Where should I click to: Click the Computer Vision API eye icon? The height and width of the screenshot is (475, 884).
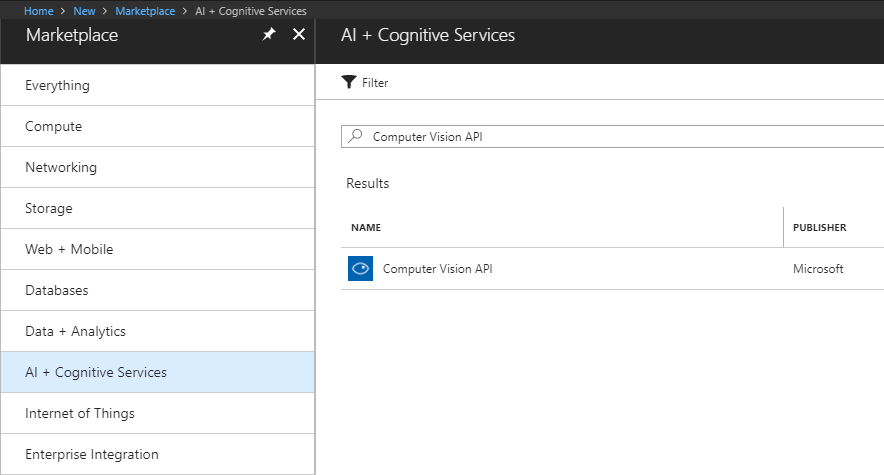pos(360,269)
